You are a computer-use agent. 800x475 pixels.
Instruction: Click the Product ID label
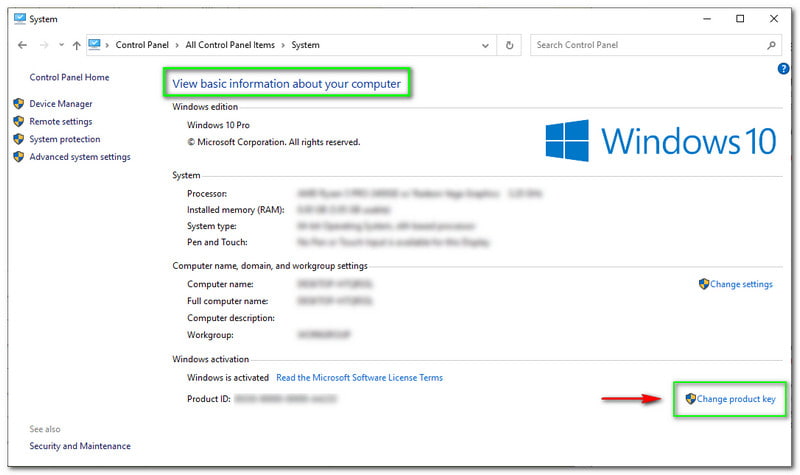pyautogui.click(x=209, y=399)
